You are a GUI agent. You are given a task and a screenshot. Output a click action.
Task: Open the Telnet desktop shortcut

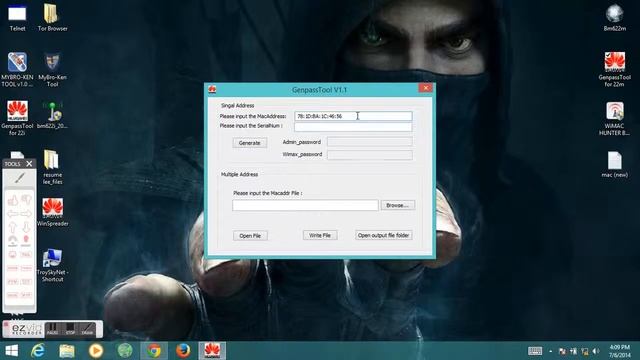17,18
